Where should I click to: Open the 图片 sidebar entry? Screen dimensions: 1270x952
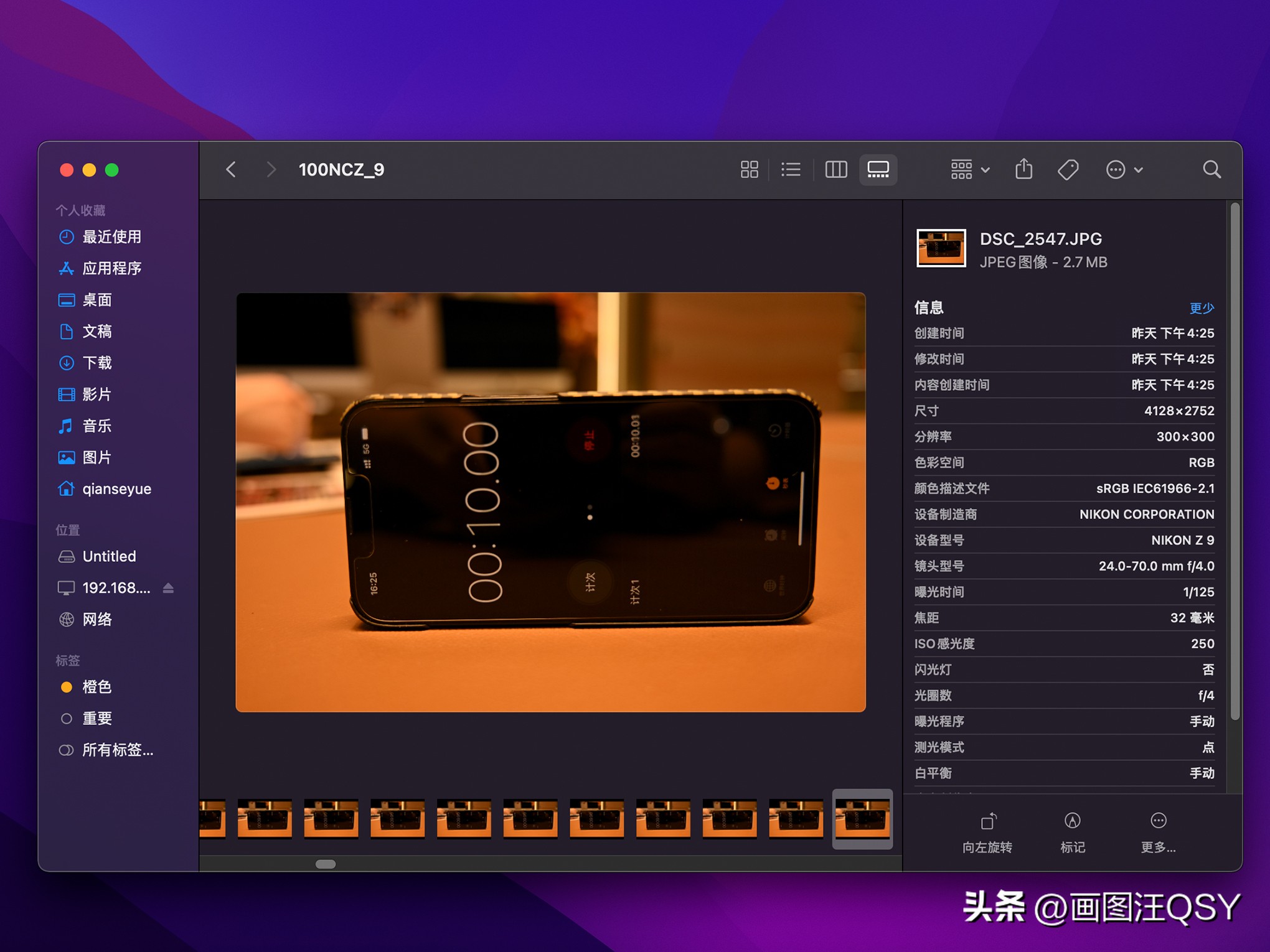96,457
